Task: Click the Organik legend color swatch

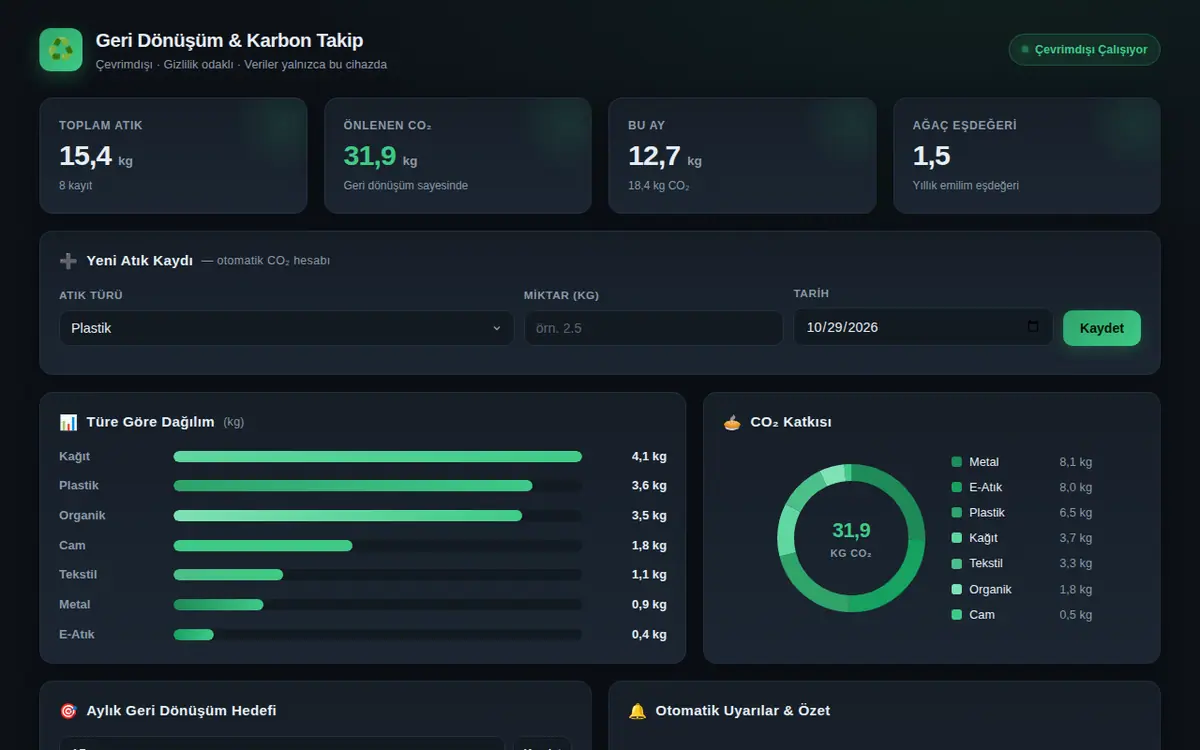Action: pyautogui.click(x=957, y=589)
